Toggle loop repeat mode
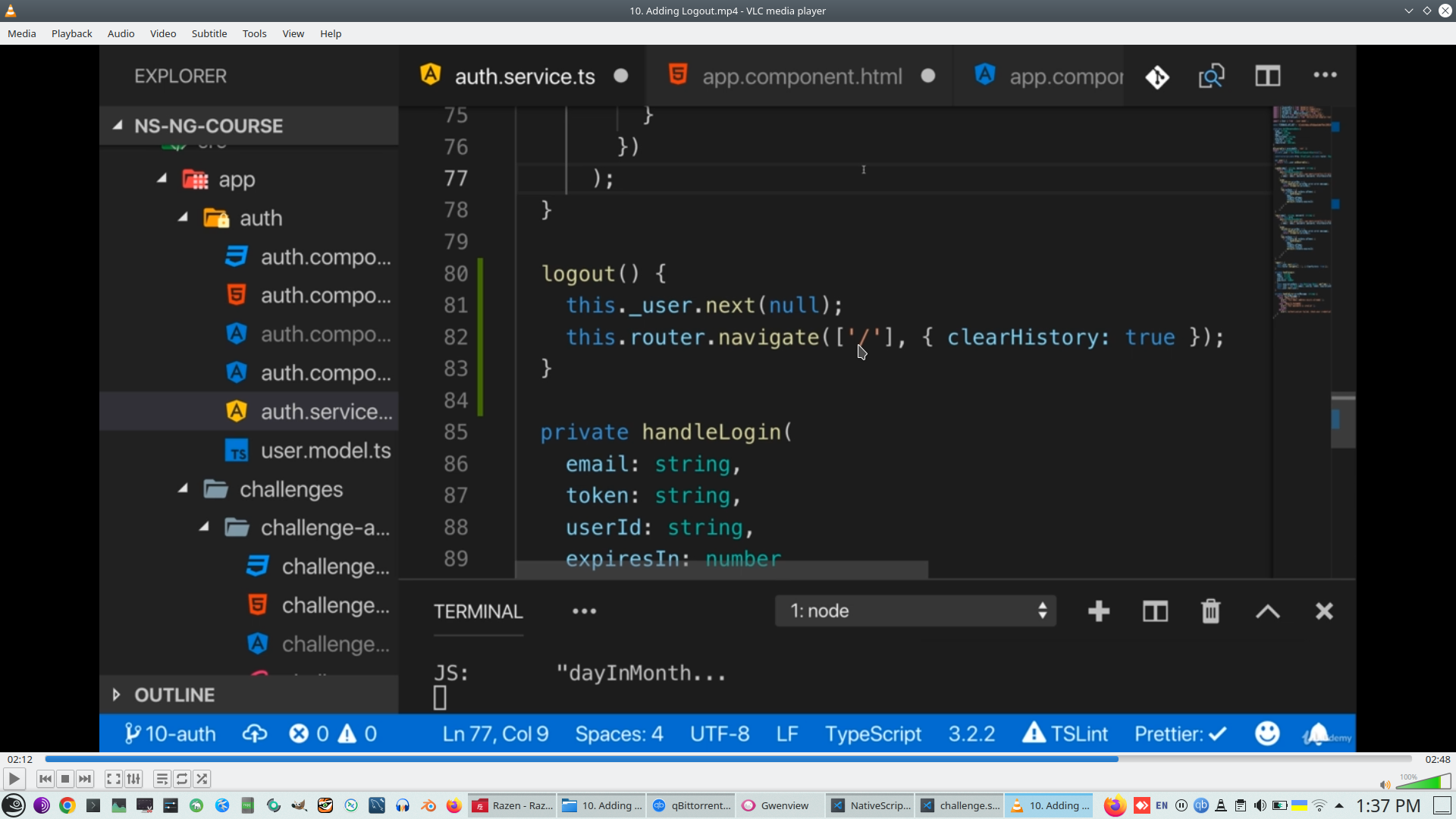1456x819 pixels. [182, 779]
